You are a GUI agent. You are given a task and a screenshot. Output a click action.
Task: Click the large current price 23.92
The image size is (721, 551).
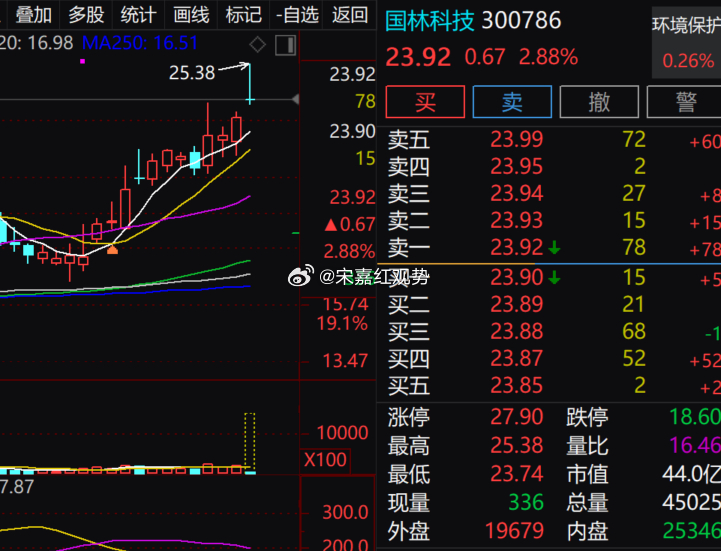click(418, 57)
